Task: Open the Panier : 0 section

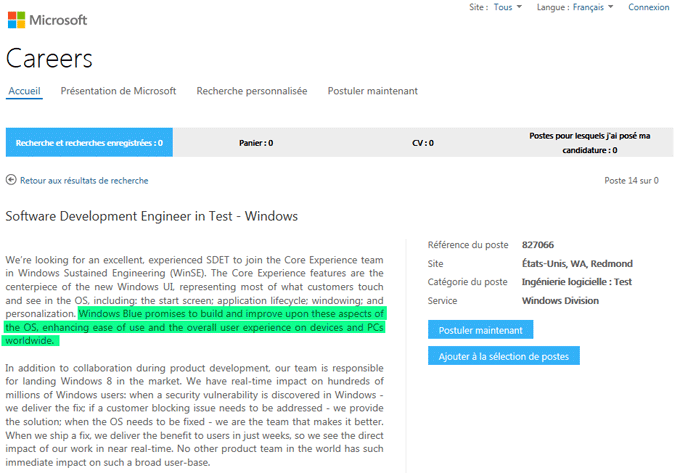Action: click(256, 143)
